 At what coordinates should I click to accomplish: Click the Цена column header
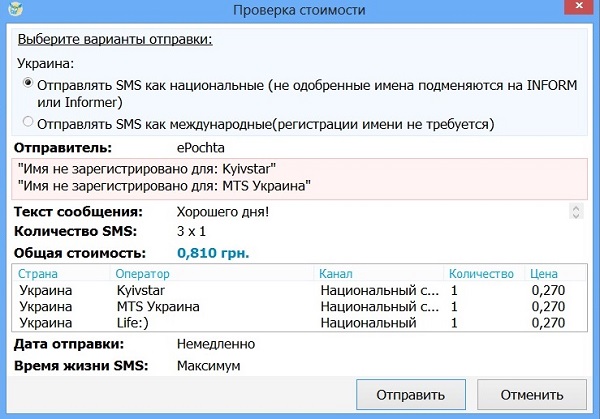point(555,274)
